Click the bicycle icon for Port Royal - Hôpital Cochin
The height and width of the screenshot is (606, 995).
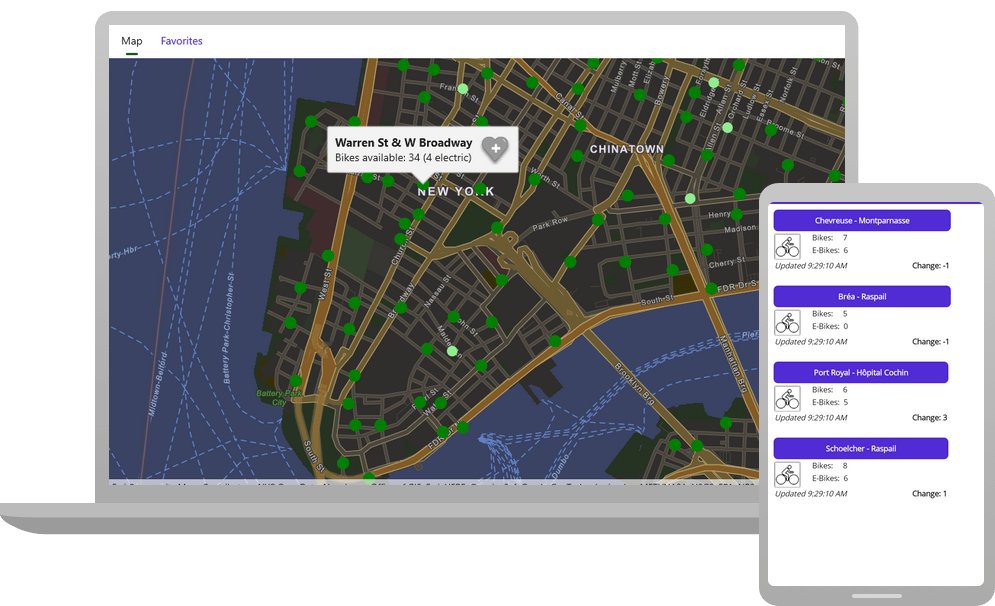coord(787,397)
